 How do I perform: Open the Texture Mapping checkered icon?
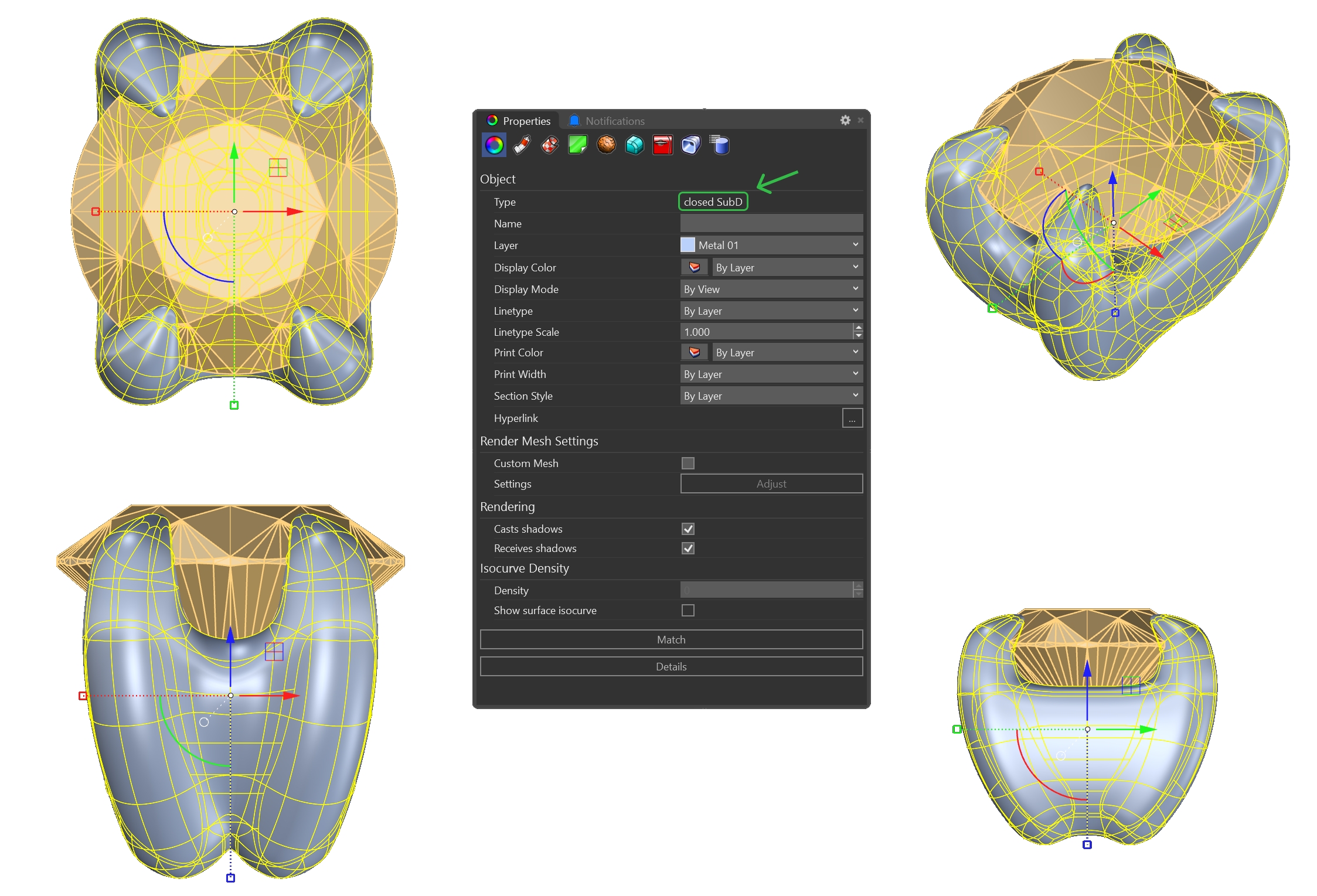pyautogui.click(x=550, y=145)
